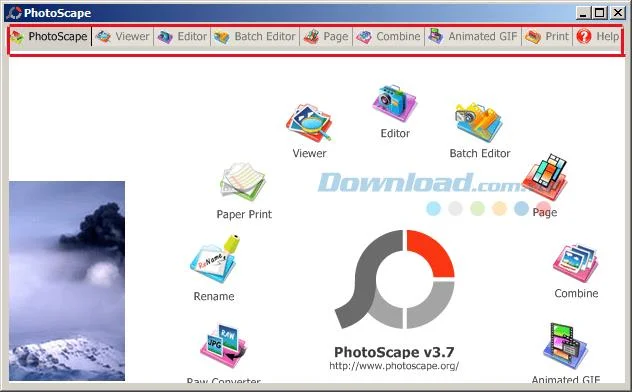
Task: Click the Viewer label text under icon
Action: pos(310,153)
